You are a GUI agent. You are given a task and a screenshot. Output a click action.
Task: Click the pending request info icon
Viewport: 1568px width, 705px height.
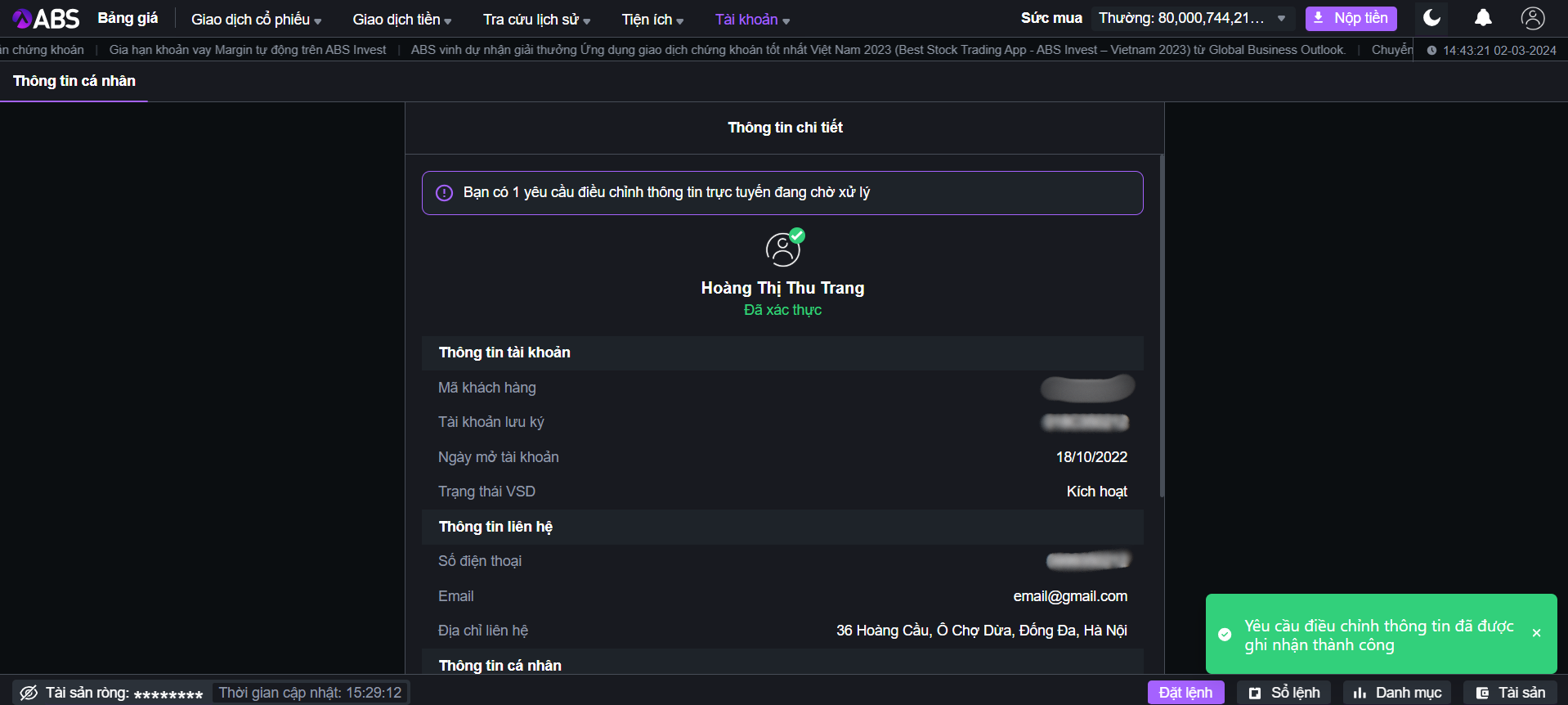[444, 193]
